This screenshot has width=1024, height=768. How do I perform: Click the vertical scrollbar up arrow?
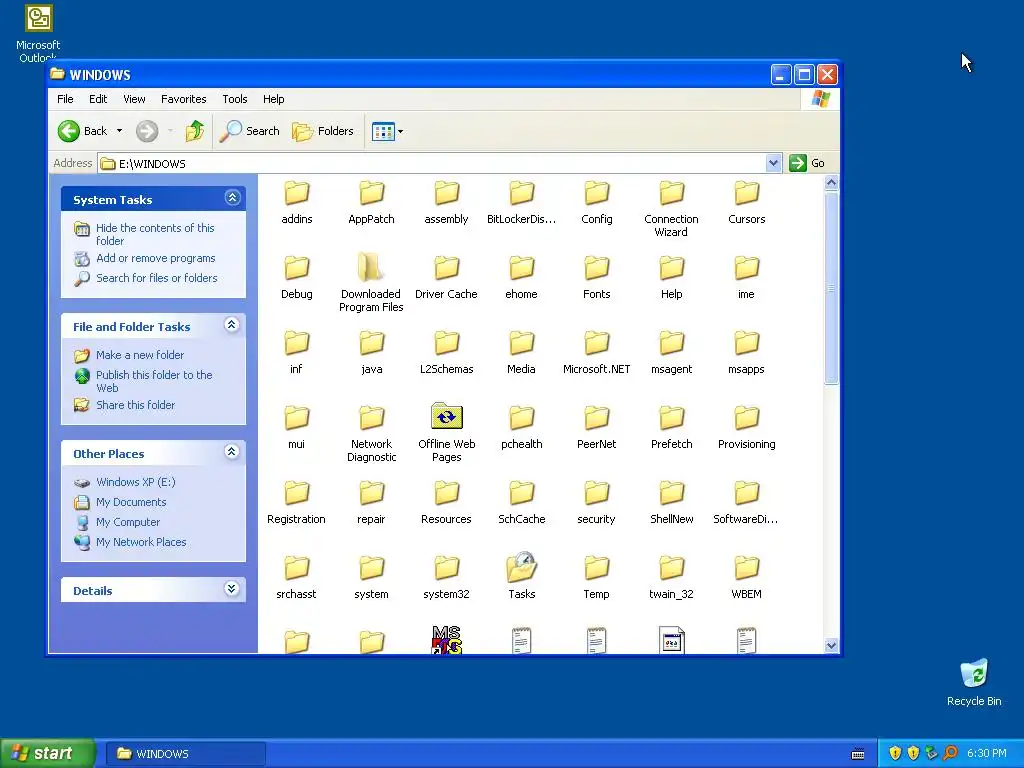tap(831, 183)
